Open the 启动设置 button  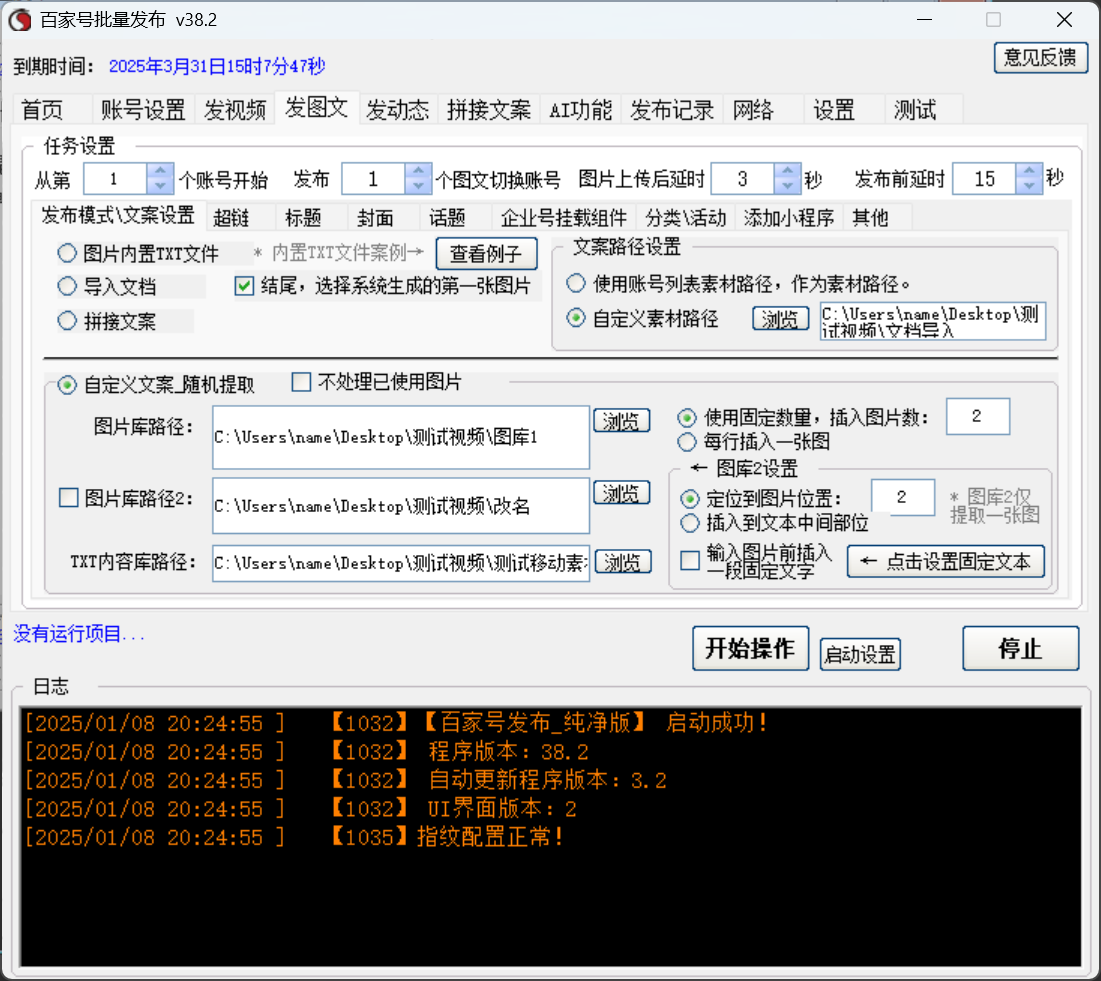pyautogui.click(x=860, y=654)
